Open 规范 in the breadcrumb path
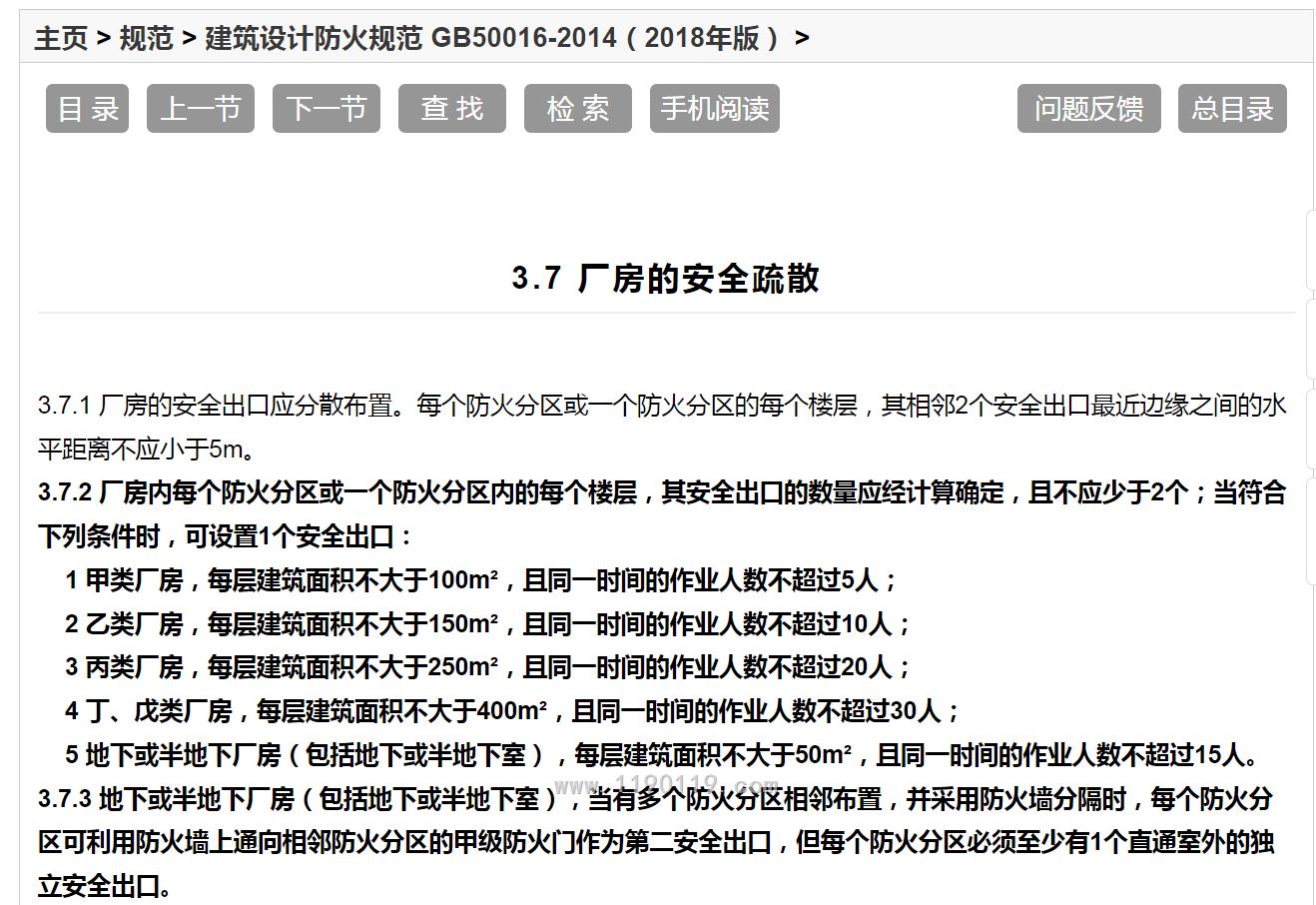 point(146,38)
